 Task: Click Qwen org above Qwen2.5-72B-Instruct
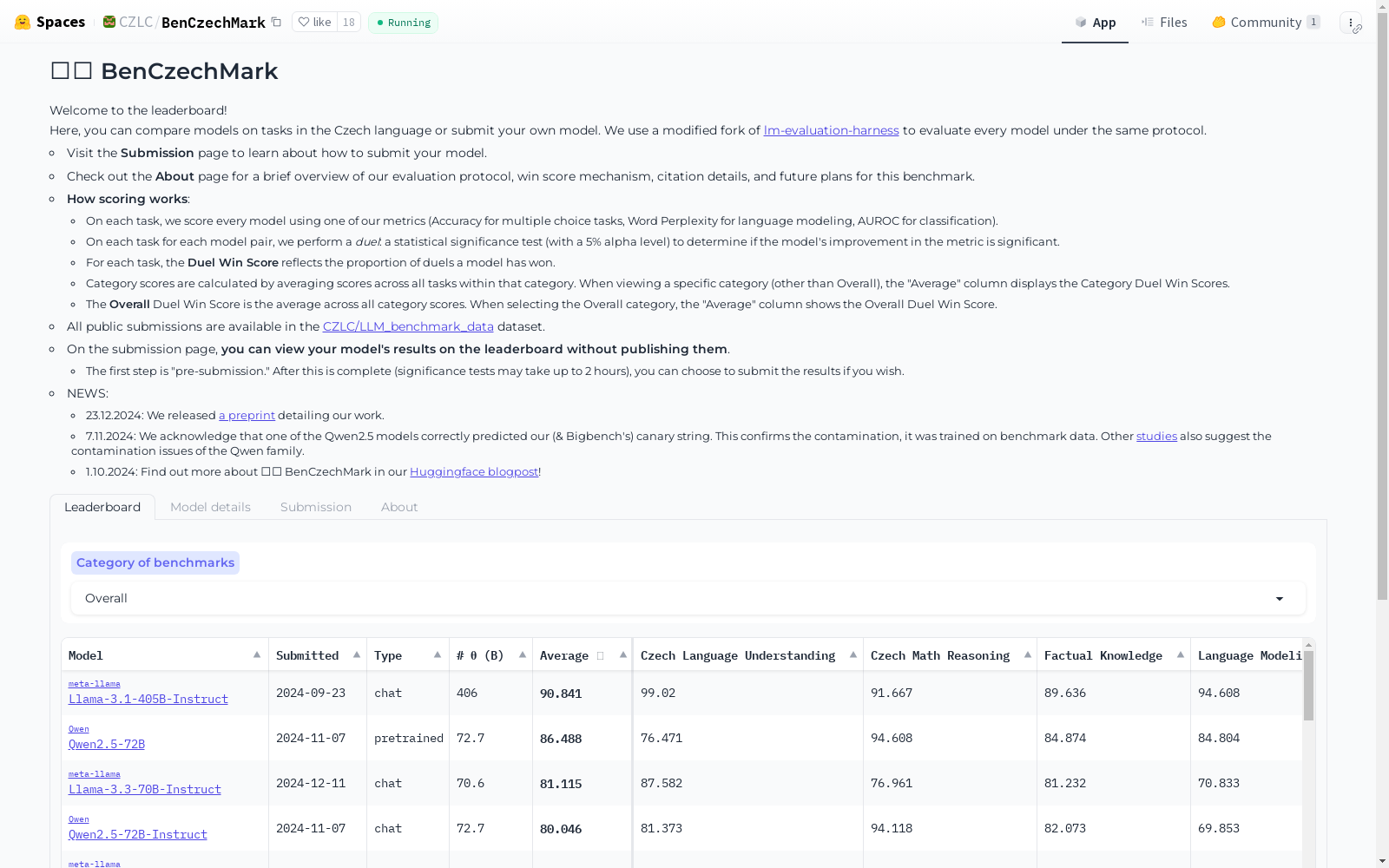(79, 819)
